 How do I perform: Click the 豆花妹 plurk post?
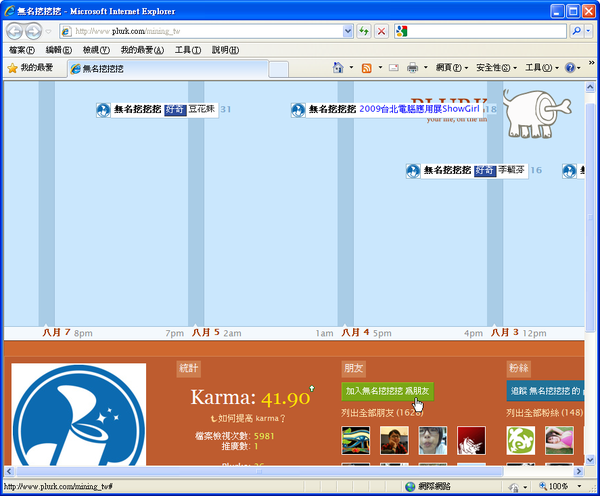coord(165,110)
